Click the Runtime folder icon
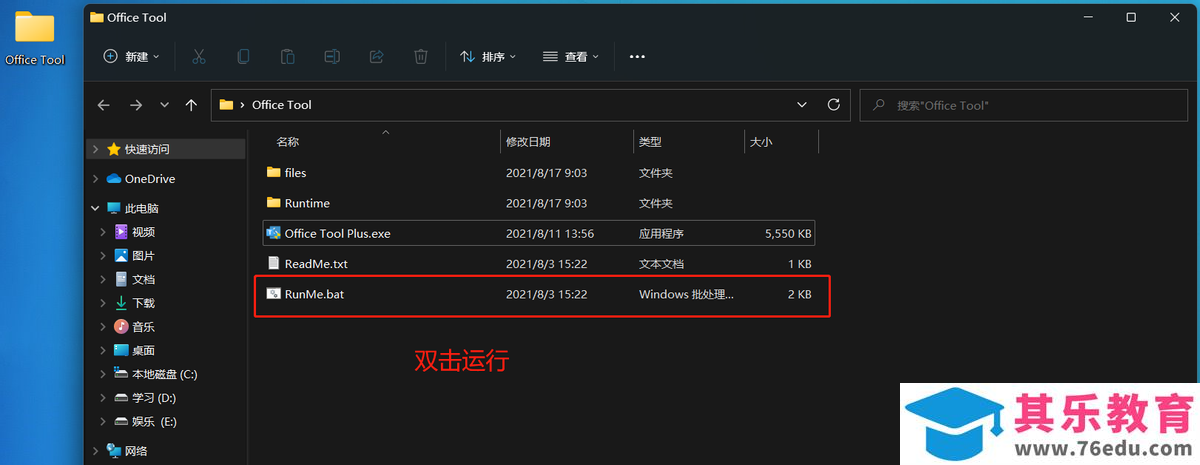Screen dimensions: 1200x465 click(274, 202)
